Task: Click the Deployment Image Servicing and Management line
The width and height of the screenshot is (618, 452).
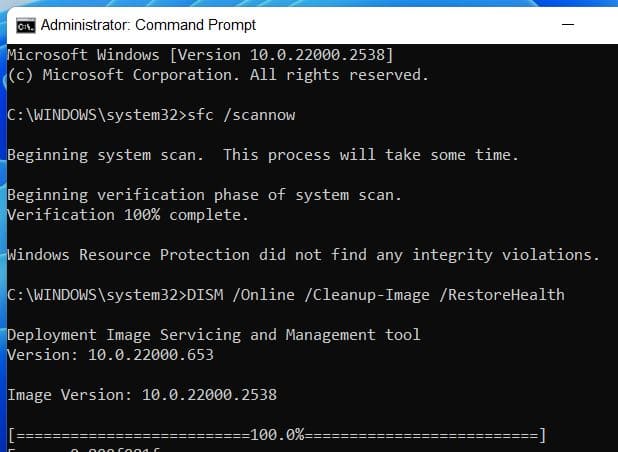Action: [213, 334]
